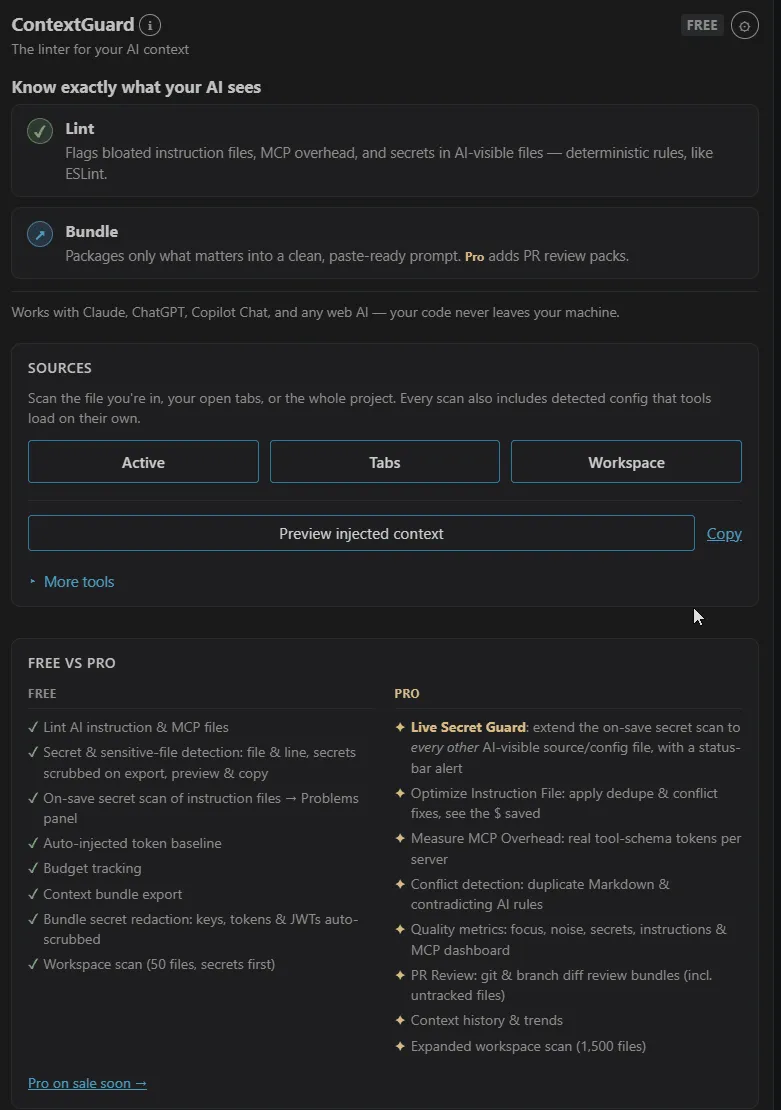The image size is (781, 1110).
Task: Click the info icon beside ContextGuard title
Action: (149, 25)
